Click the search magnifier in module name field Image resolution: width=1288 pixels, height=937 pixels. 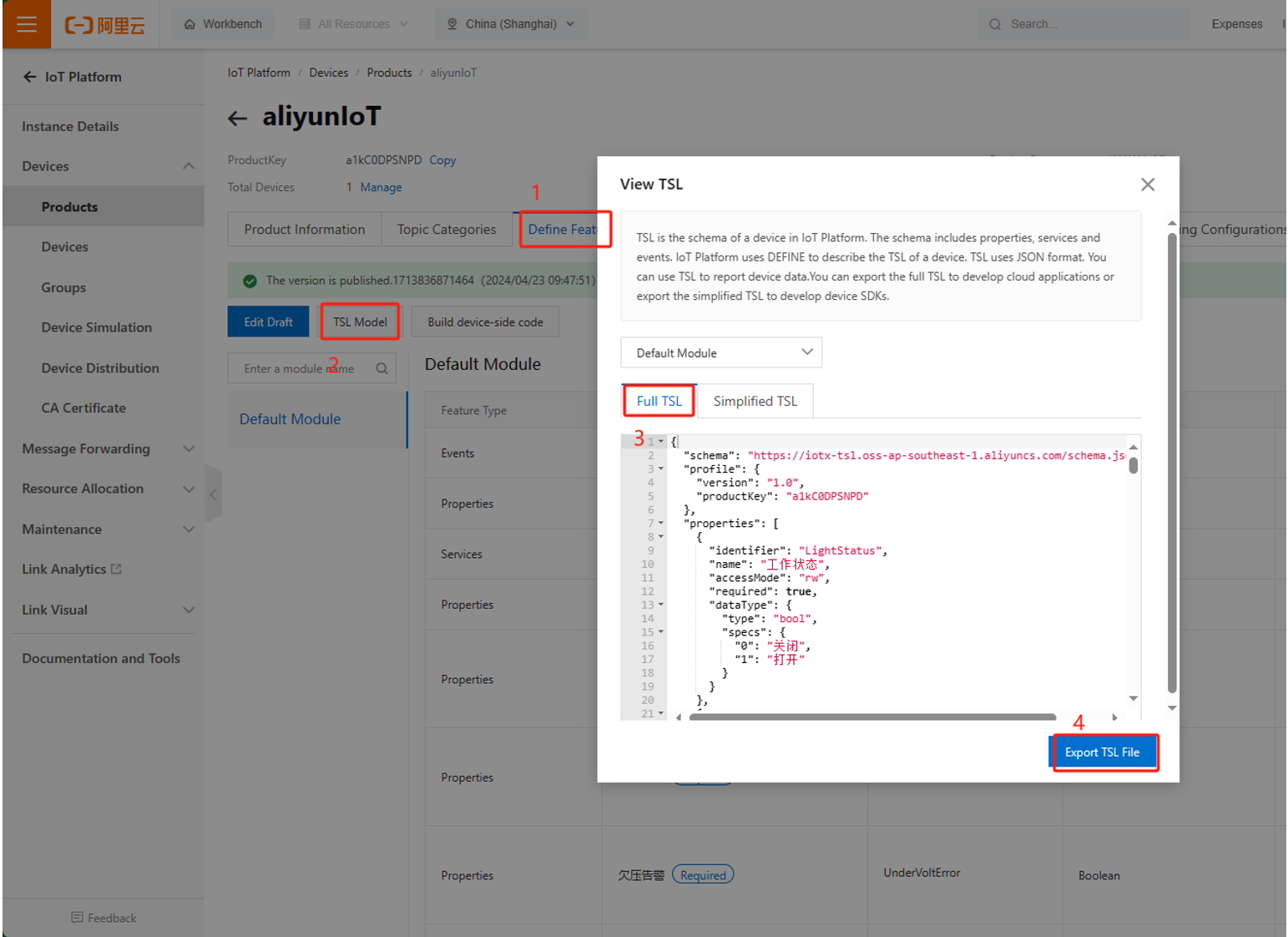pyautogui.click(x=381, y=368)
